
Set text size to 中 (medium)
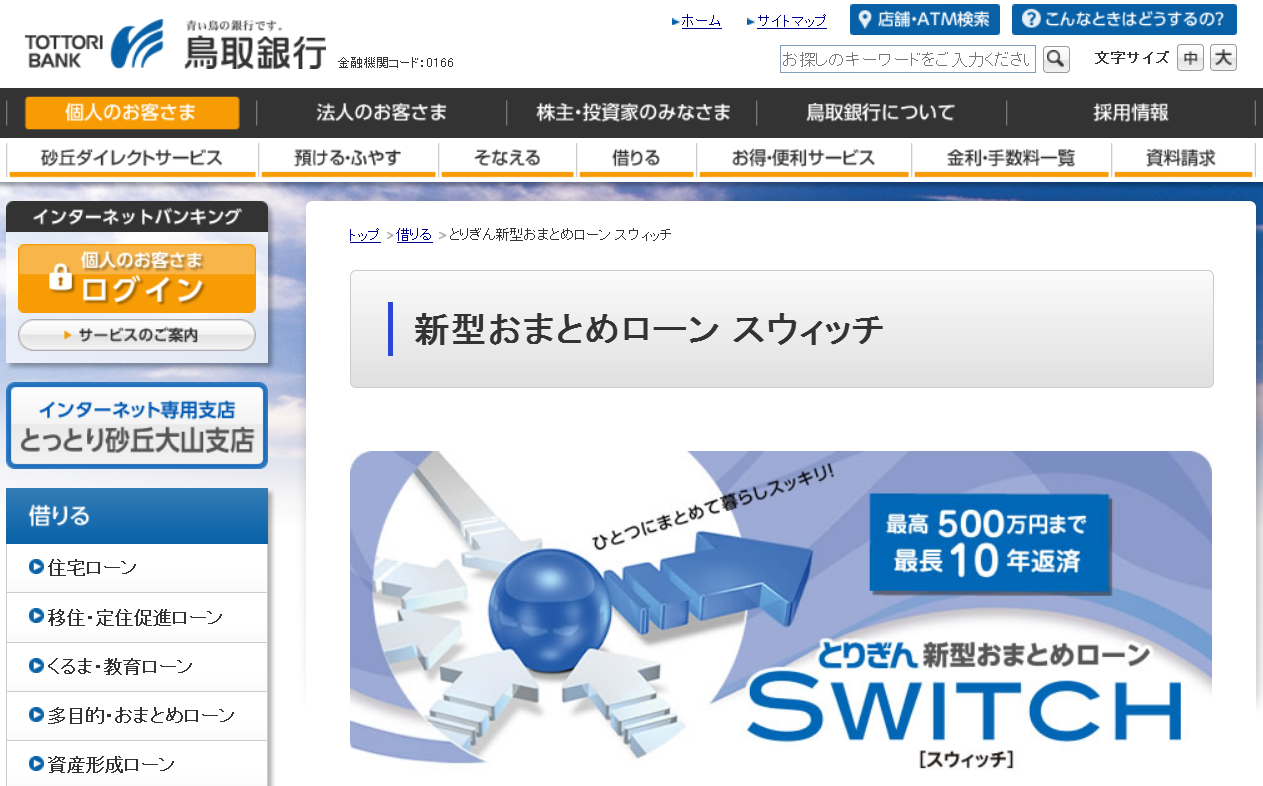[1190, 58]
